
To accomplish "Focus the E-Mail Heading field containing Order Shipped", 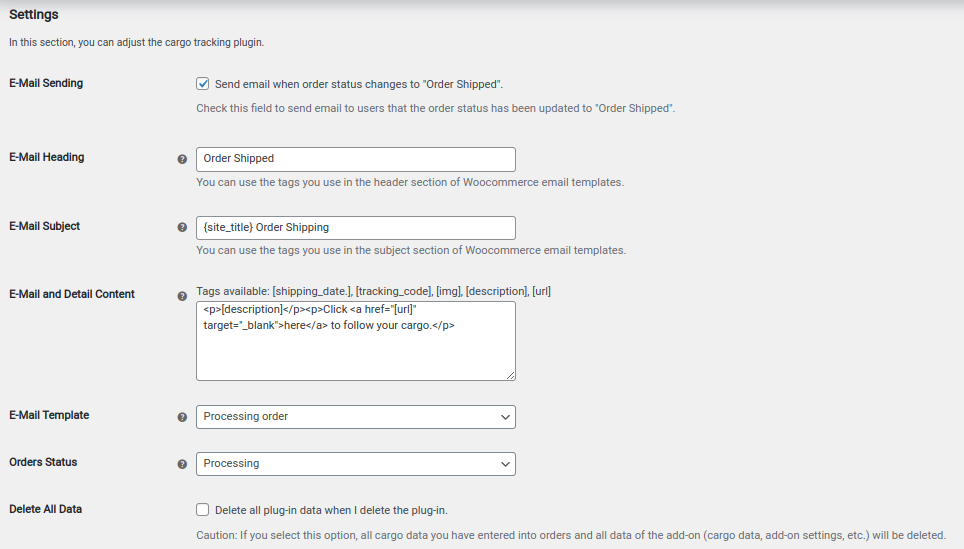I will 356,159.
